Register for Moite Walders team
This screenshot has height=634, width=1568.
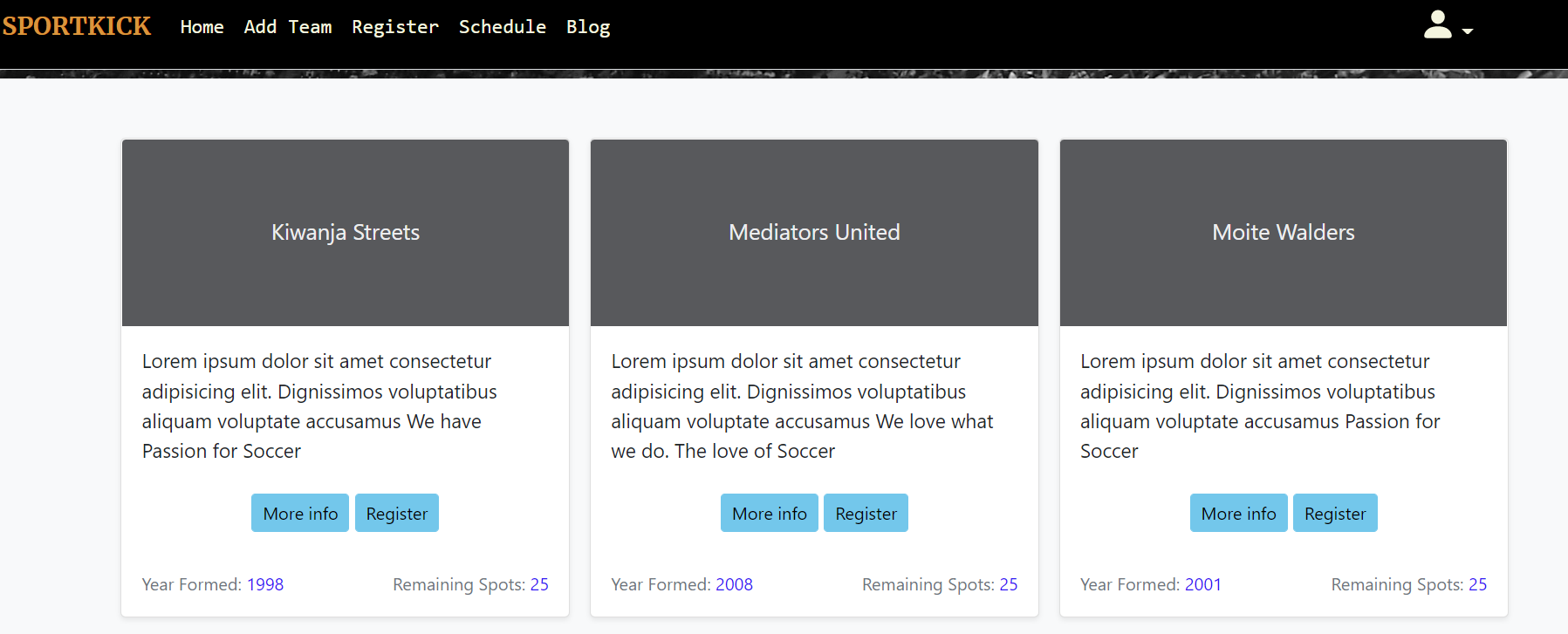pos(1335,513)
